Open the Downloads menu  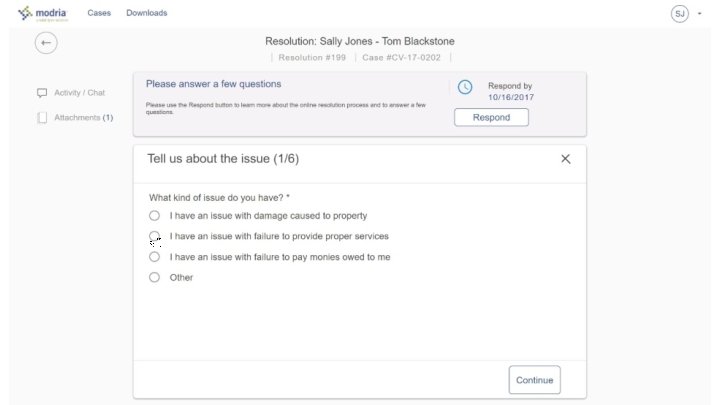click(x=147, y=13)
